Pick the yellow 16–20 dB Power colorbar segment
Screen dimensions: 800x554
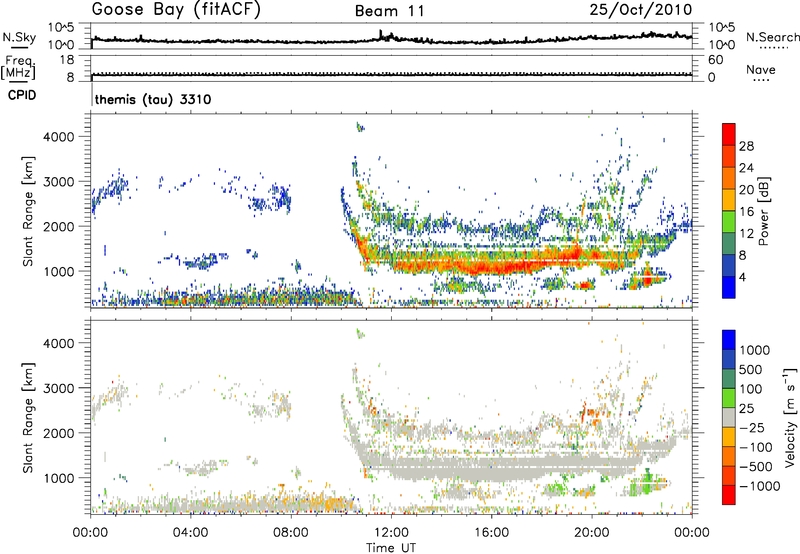[x=729, y=200]
